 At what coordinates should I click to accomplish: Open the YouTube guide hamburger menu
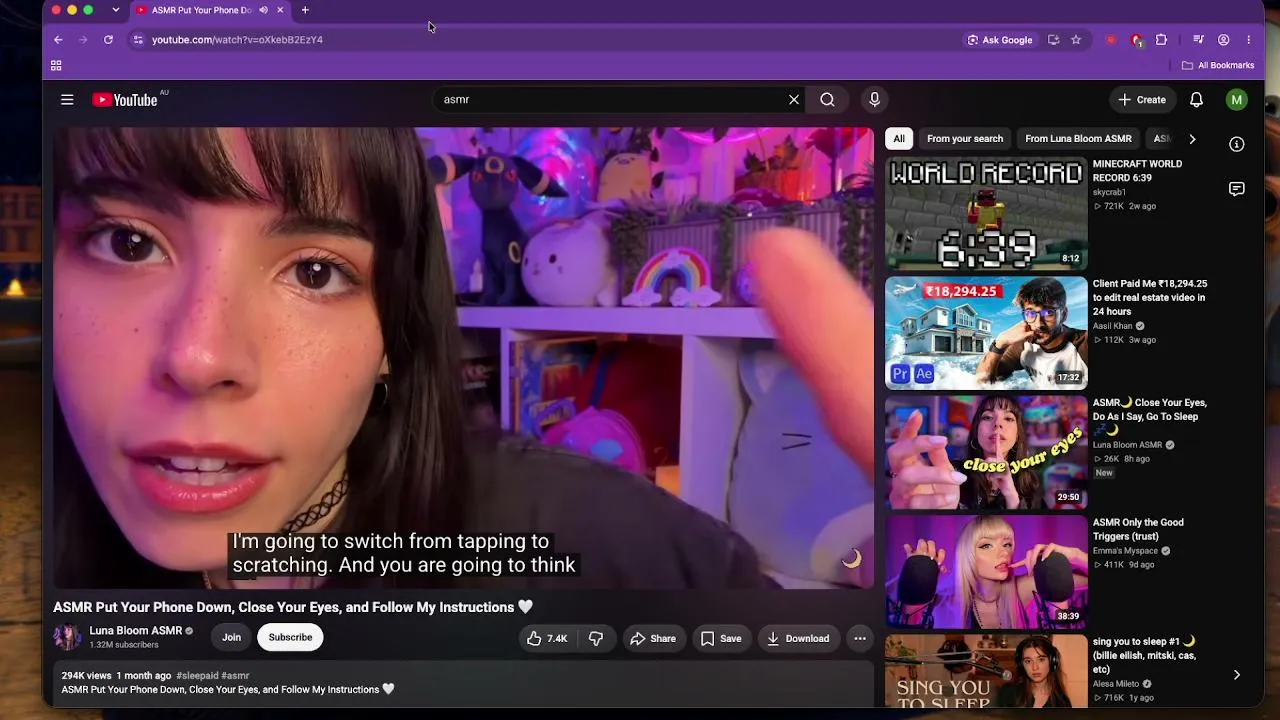point(67,100)
